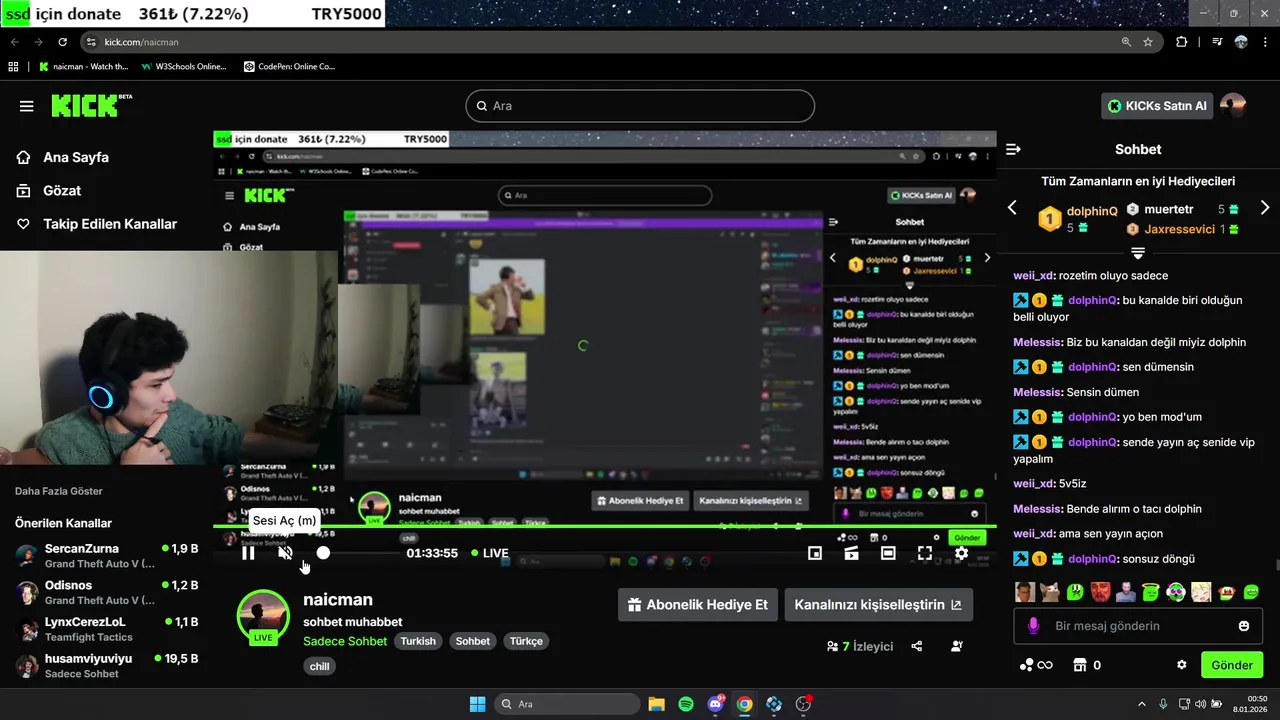Expand Daha Fazla Göster
1280x720 pixels.
pos(59,491)
